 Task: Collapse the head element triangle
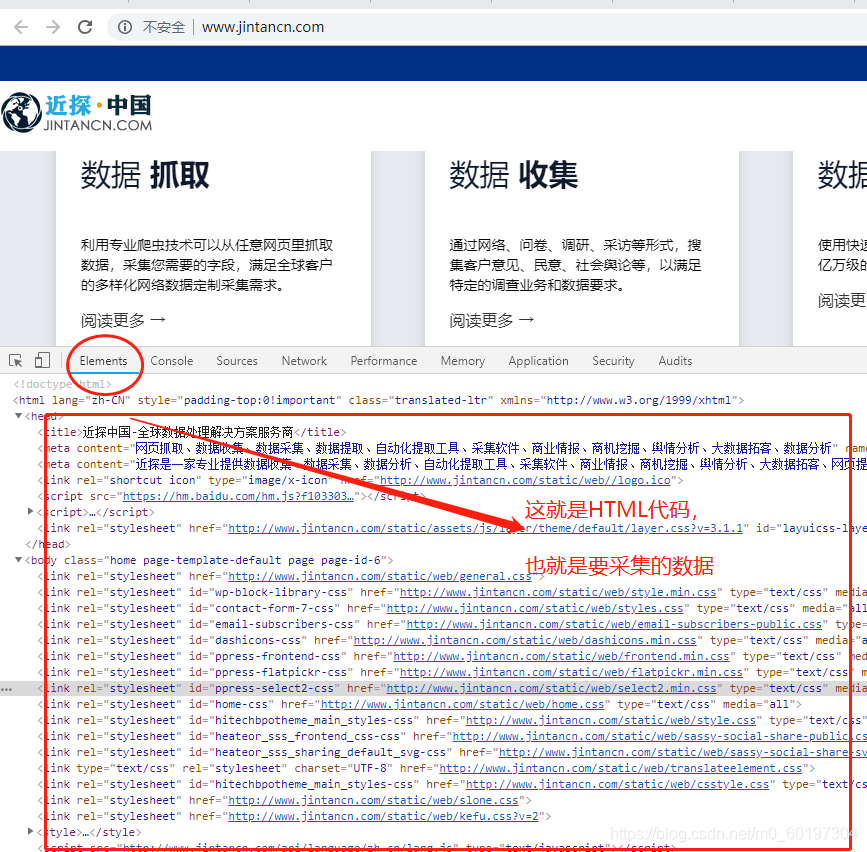tap(18, 416)
